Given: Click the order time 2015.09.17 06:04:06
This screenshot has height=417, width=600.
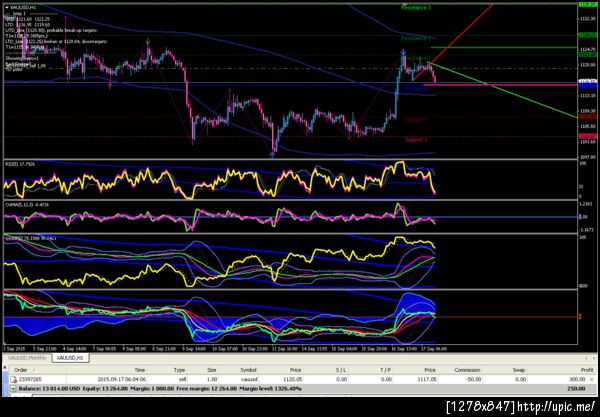Looking at the screenshot, I should tap(122, 380).
